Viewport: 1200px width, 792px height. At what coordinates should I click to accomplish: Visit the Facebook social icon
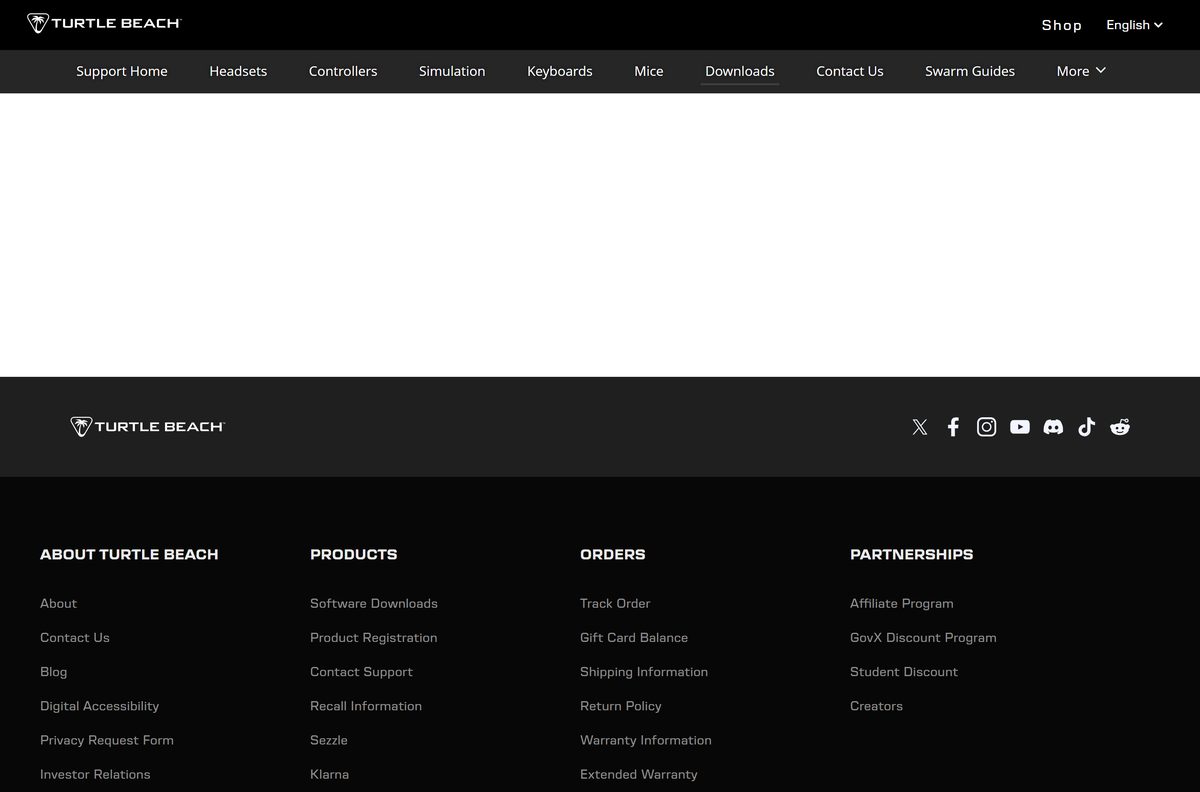click(953, 427)
